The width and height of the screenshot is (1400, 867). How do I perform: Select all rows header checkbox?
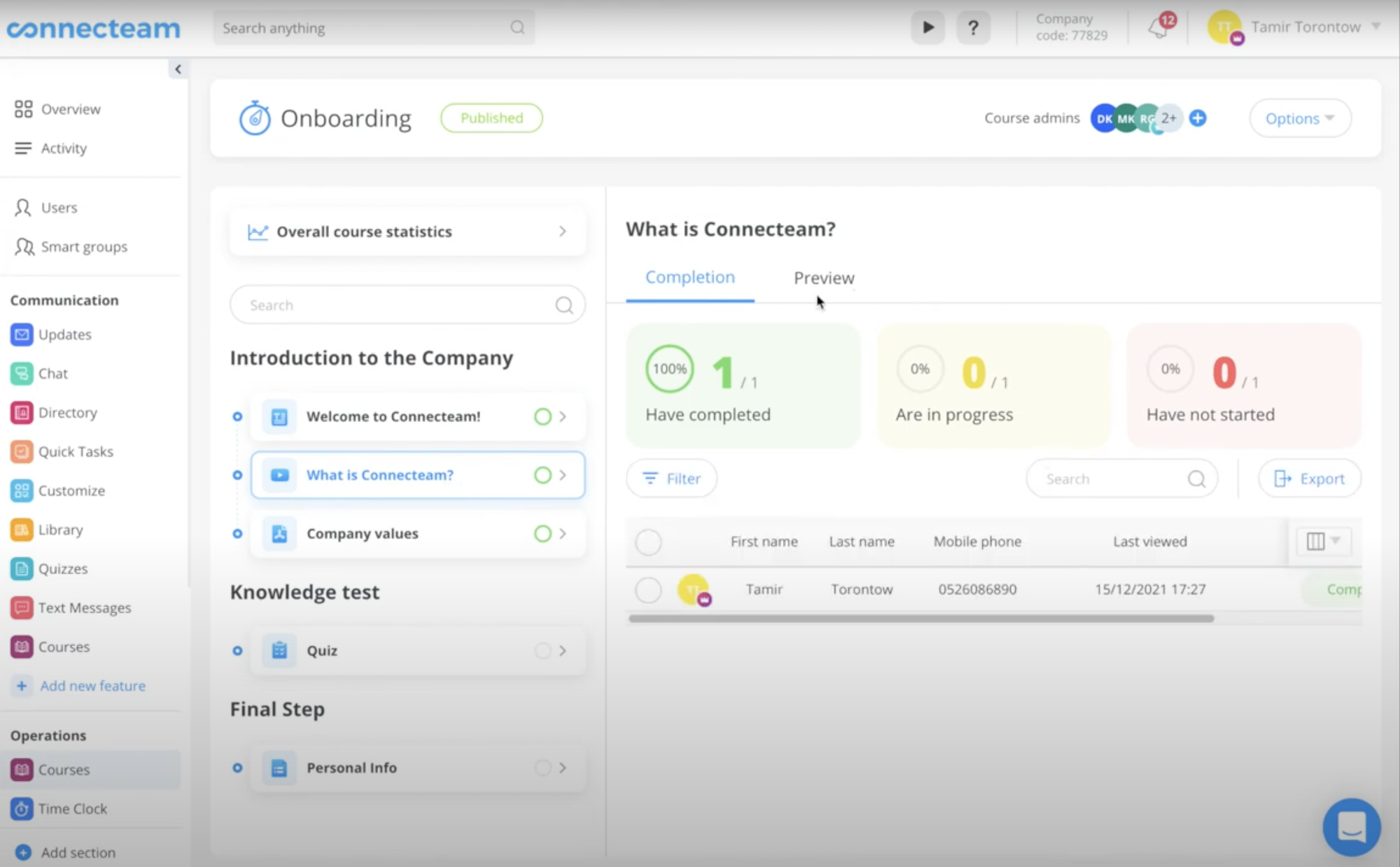pos(648,542)
